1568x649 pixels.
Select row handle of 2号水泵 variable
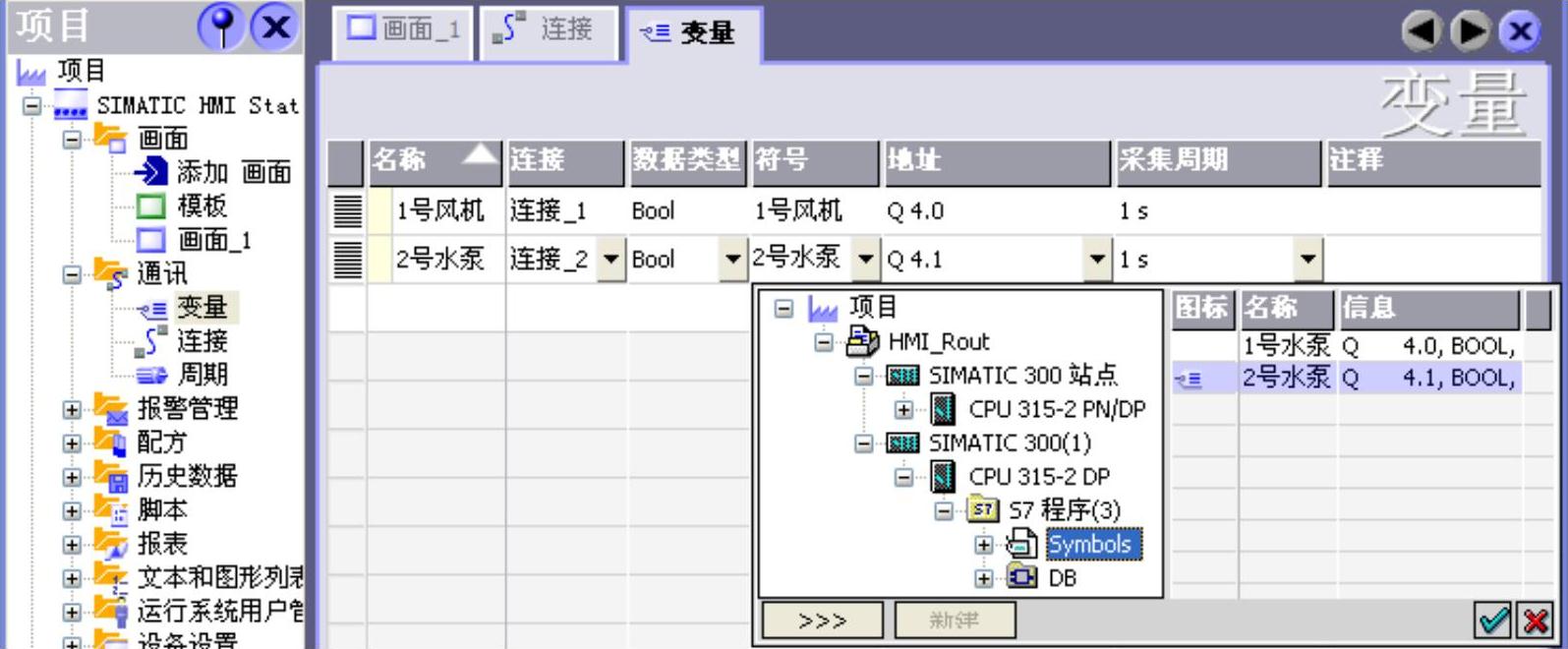347,260
